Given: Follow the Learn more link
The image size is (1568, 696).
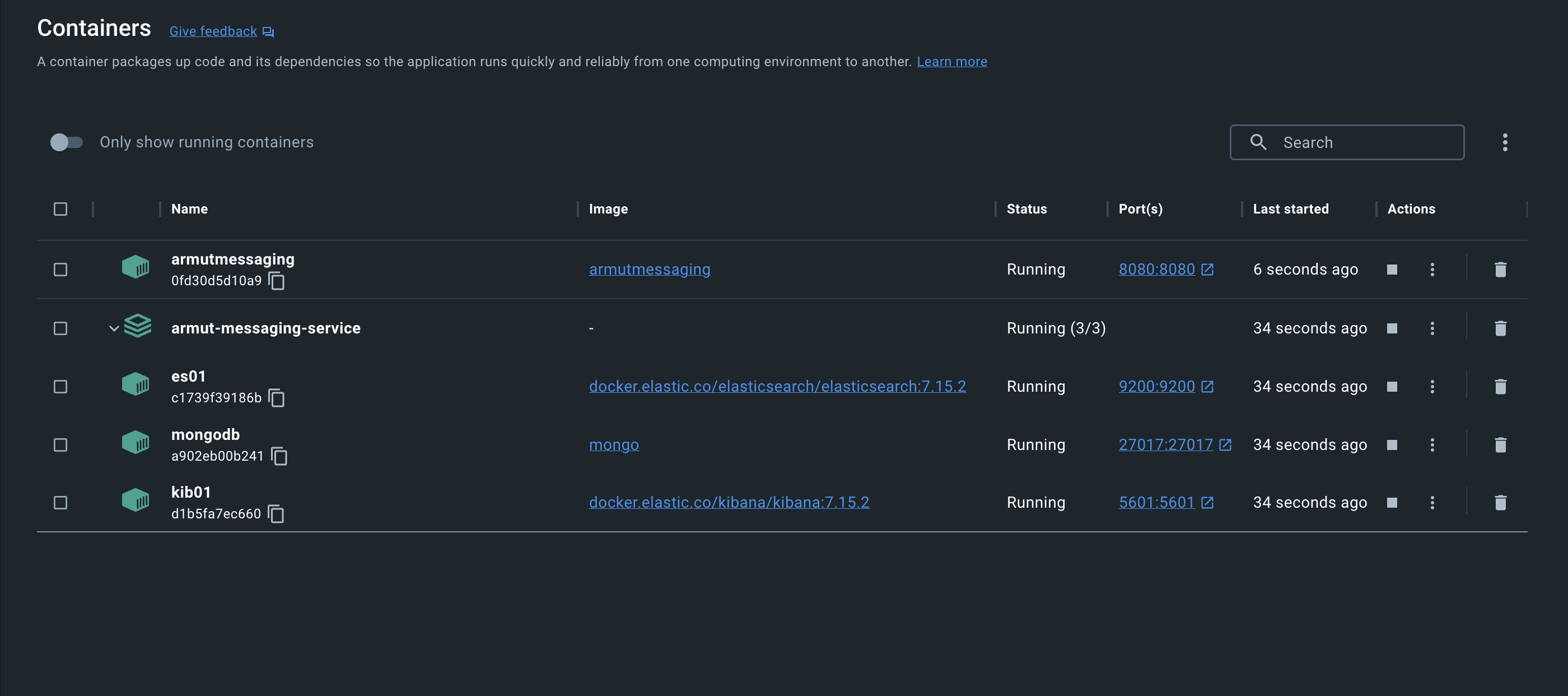Looking at the screenshot, I should click(952, 61).
